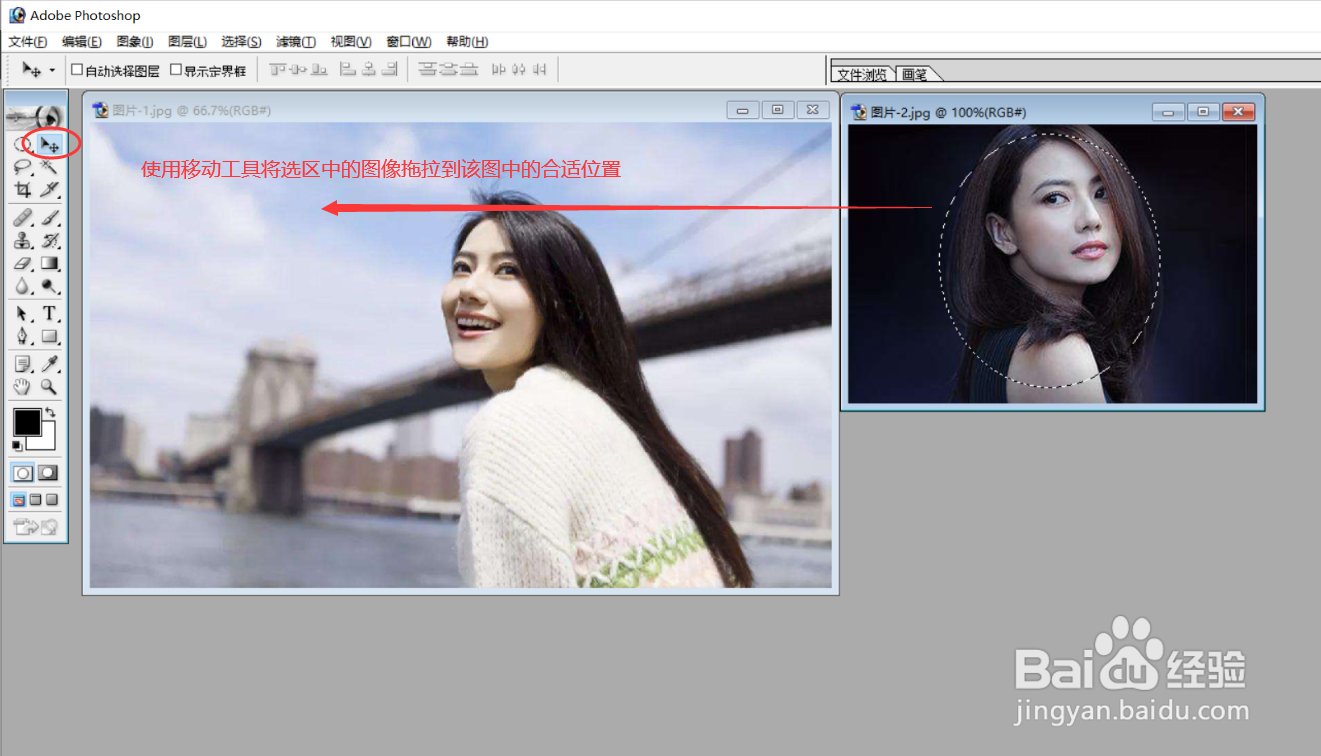
Task: Select the Slice tool
Action: pyautogui.click(x=48, y=189)
